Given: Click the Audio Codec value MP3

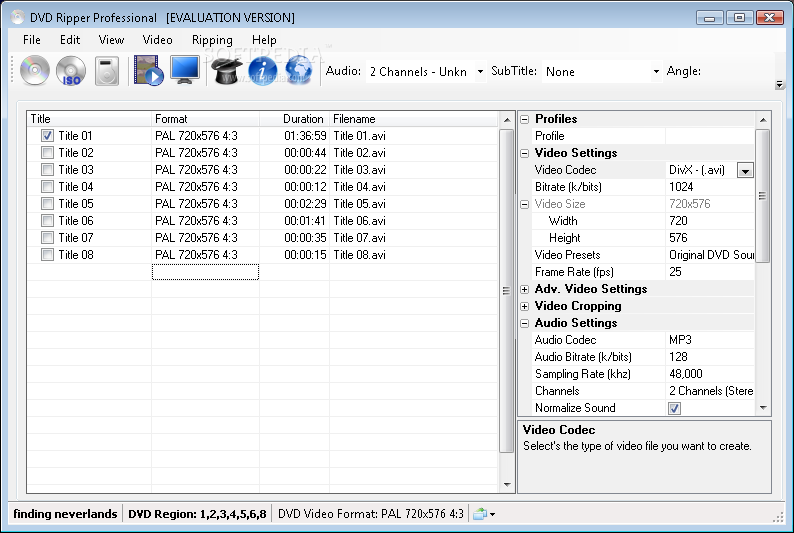Looking at the screenshot, I should (710, 340).
